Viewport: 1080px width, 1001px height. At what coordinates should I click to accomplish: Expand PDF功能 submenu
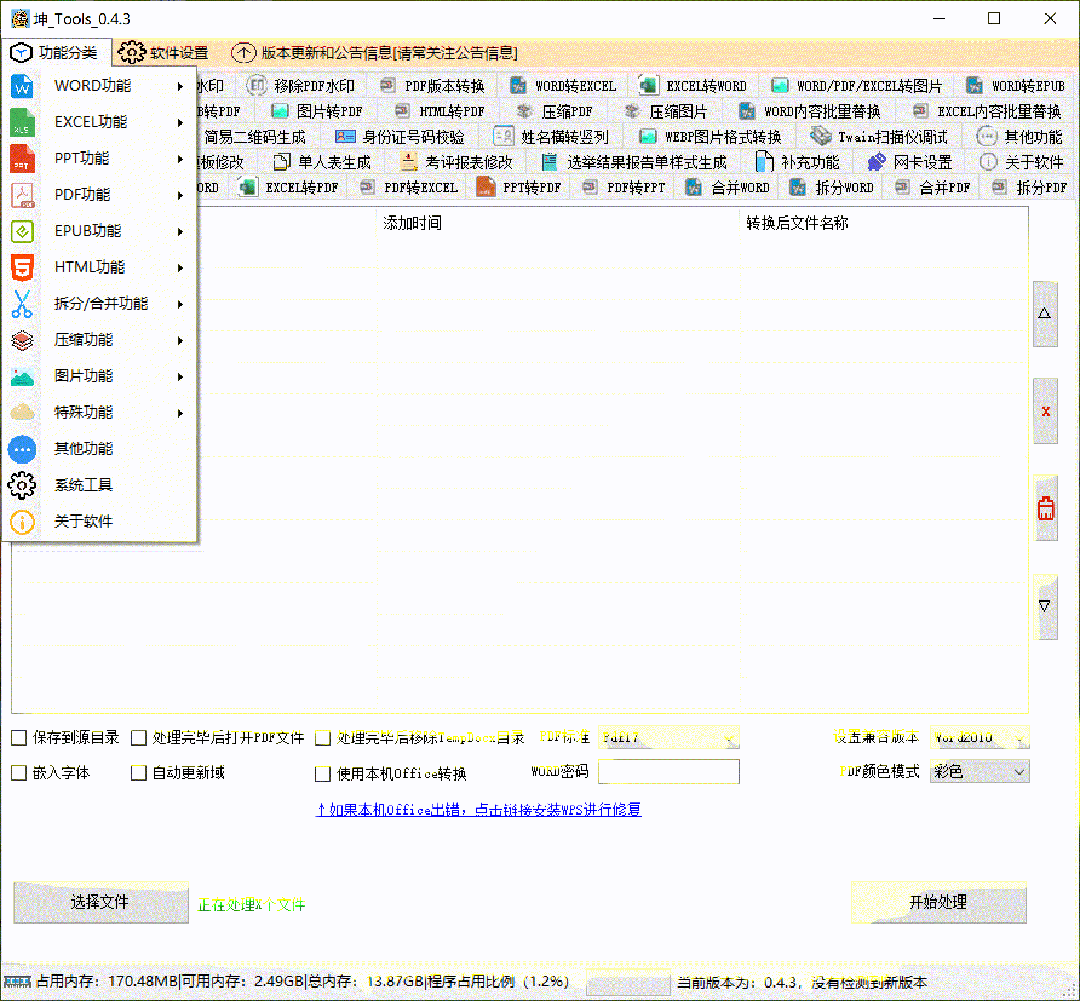point(100,195)
